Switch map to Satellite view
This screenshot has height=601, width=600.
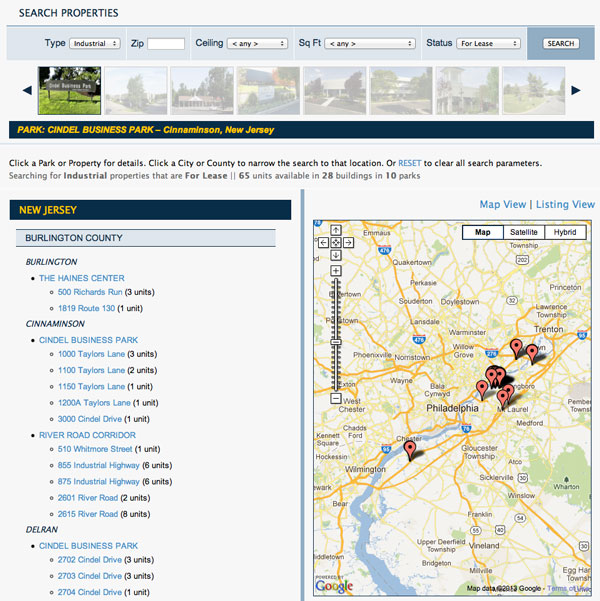click(x=524, y=232)
